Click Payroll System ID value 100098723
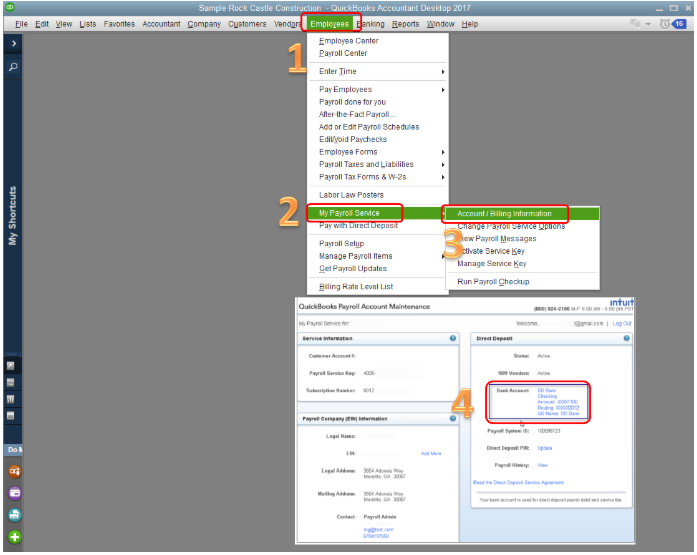697x555 pixels. point(549,431)
